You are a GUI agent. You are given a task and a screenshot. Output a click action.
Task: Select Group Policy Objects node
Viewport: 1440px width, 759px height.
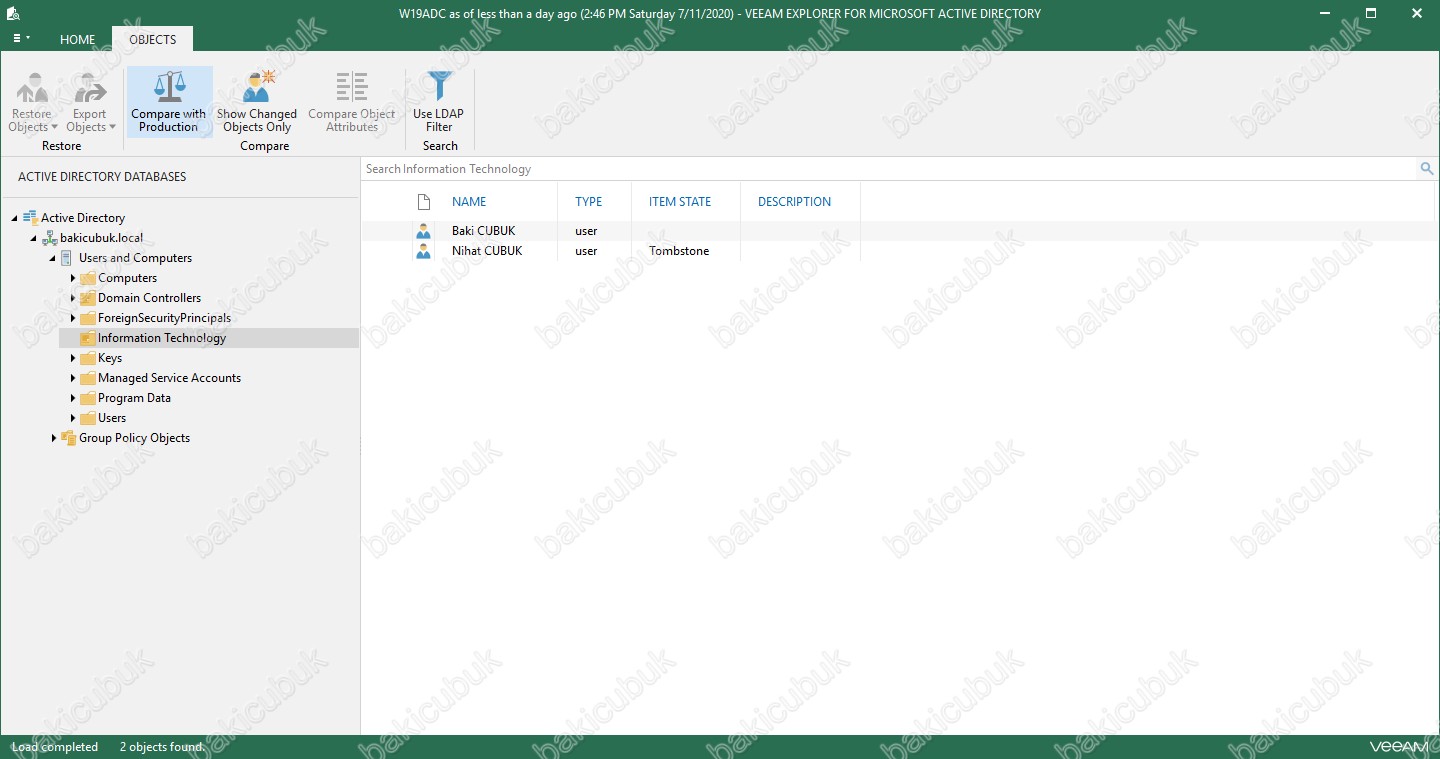click(134, 438)
